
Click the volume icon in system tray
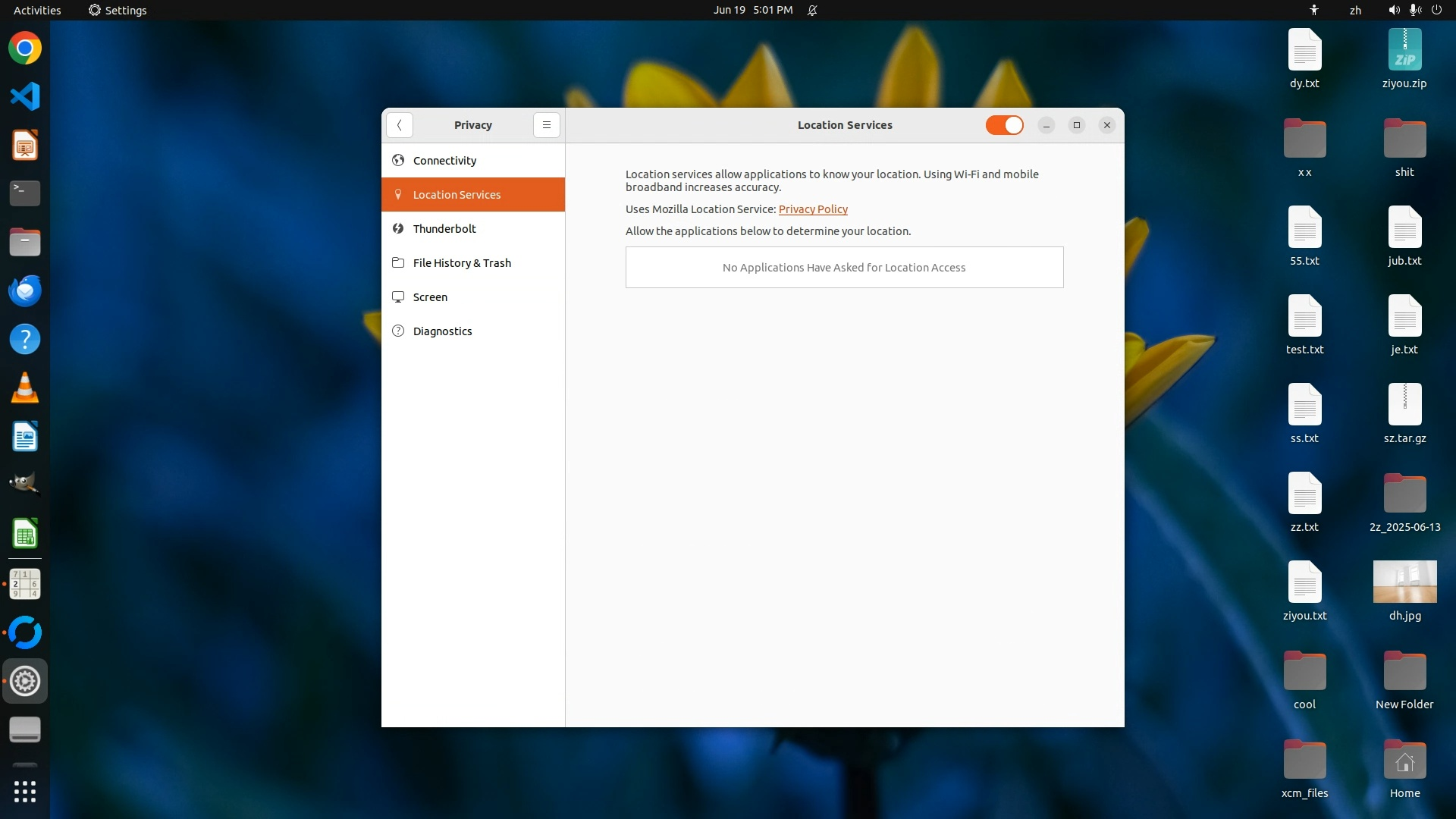tap(1394, 10)
